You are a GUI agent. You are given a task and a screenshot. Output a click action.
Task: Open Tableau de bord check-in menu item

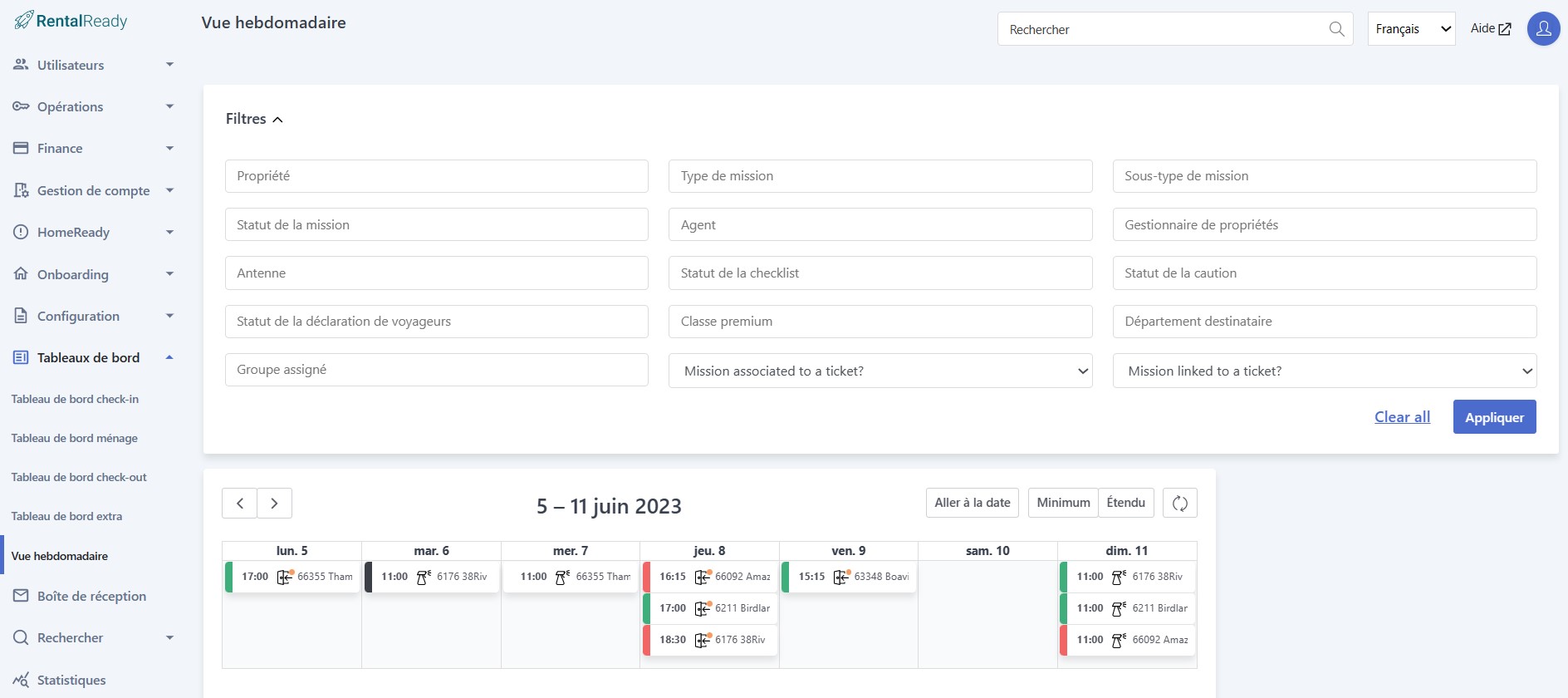(x=75, y=399)
